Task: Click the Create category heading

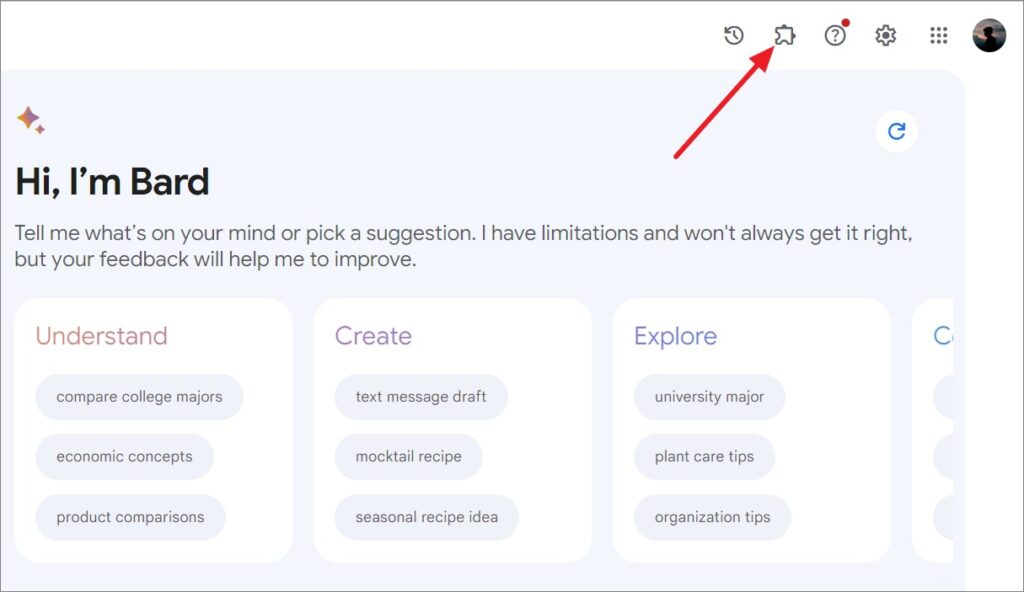Action: pos(374,336)
